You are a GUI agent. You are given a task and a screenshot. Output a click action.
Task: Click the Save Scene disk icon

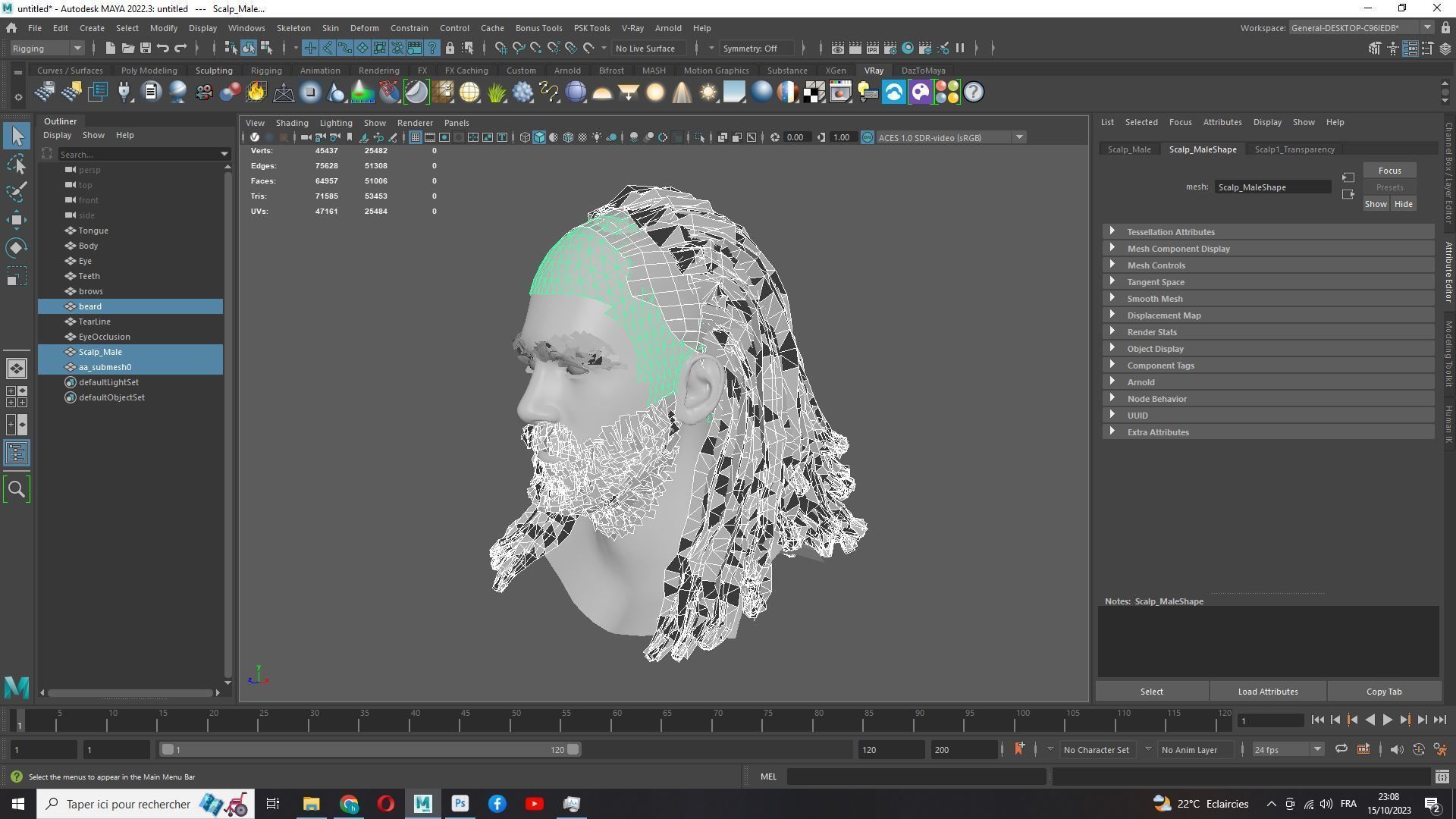pos(145,49)
